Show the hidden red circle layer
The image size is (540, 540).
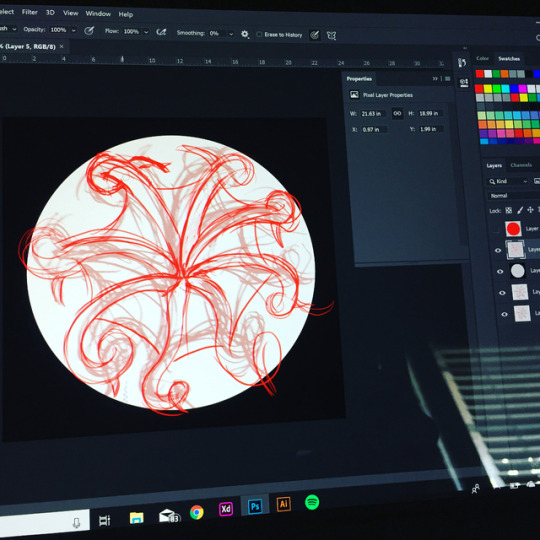(x=496, y=230)
